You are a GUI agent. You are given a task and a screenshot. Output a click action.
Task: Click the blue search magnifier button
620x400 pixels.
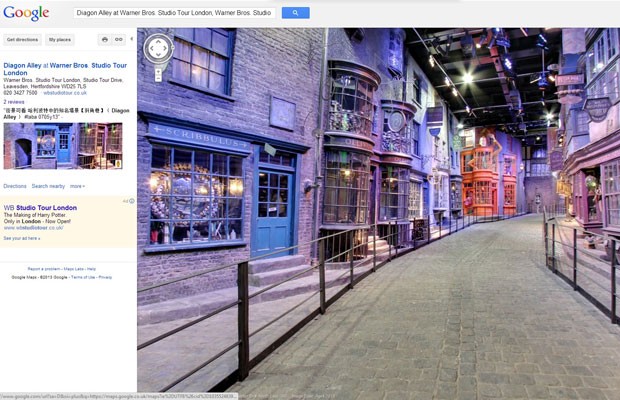pyautogui.click(x=295, y=13)
